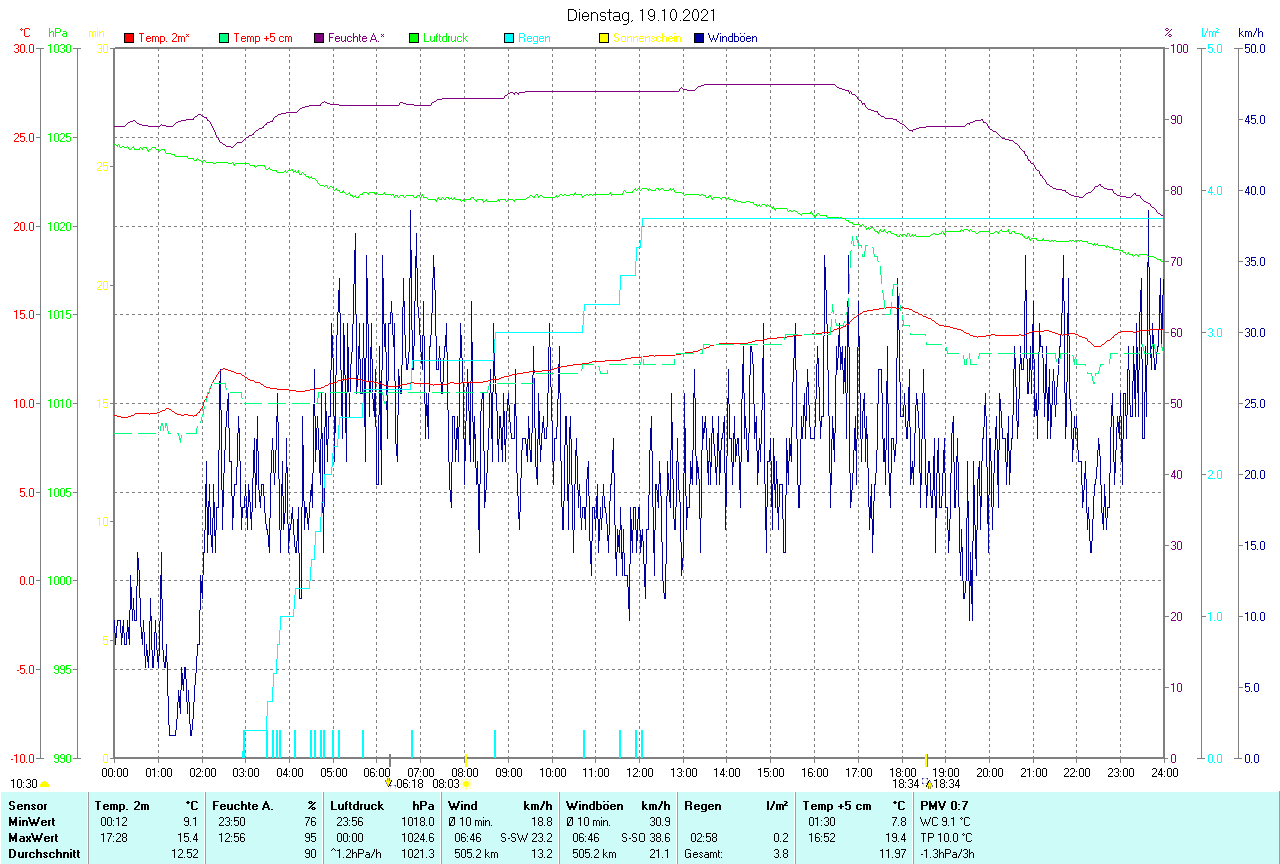1280x864 pixels.
Task: Click the Temp. 2m table column header
Action: (x=122, y=805)
